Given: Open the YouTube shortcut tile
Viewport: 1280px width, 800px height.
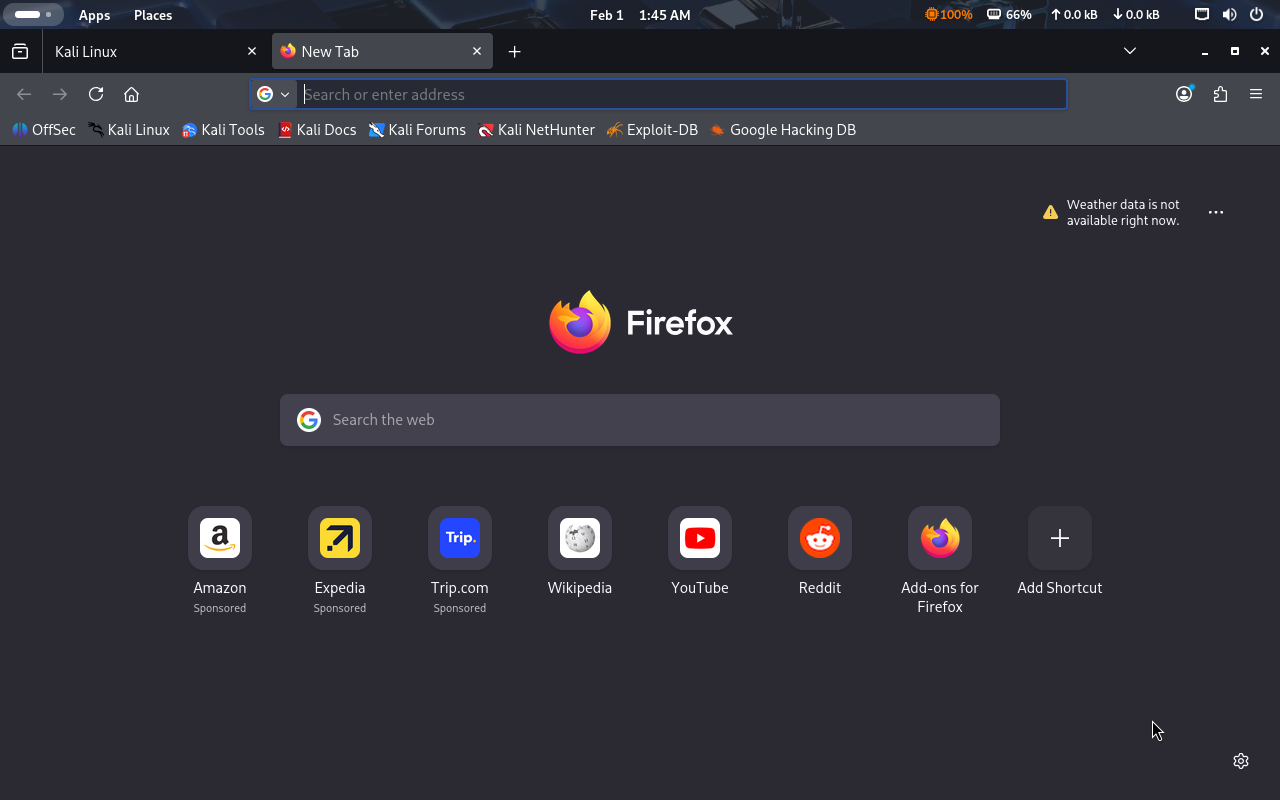Looking at the screenshot, I should coord(700,539).
